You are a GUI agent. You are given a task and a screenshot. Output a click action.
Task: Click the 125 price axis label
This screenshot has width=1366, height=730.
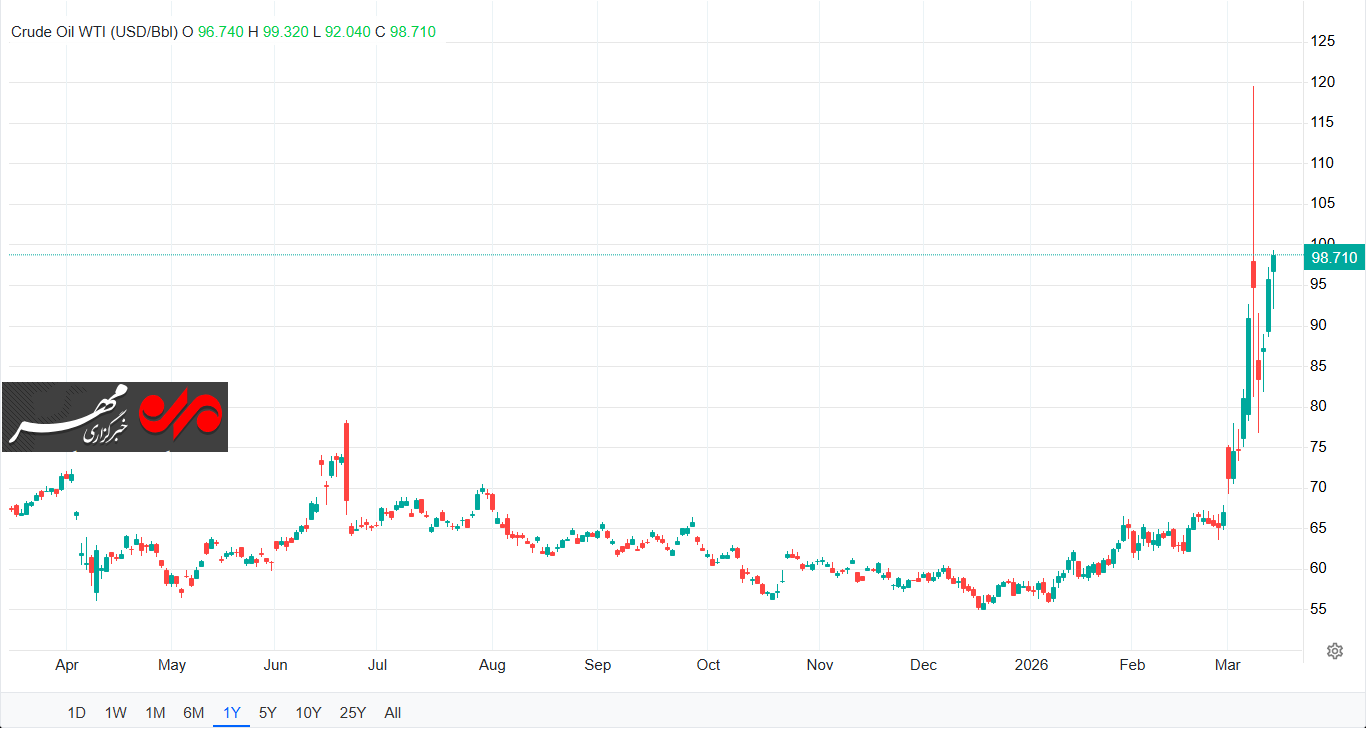tap(1322, 41)
